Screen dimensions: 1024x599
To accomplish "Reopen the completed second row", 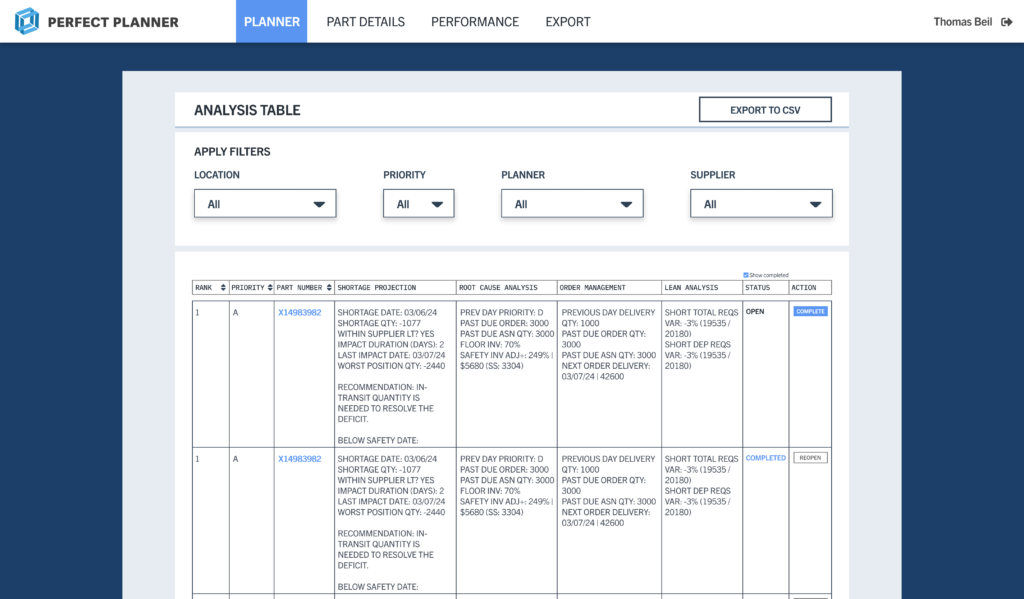I will point(810,458).
